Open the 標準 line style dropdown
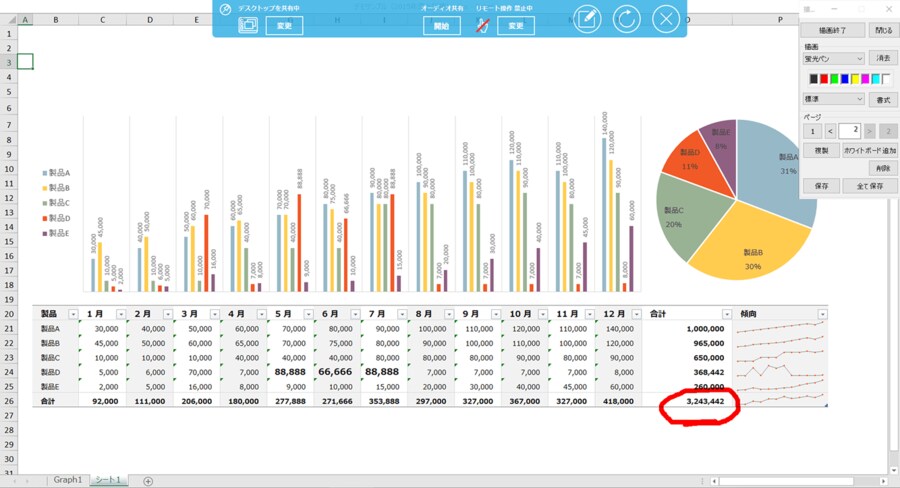 click(859, 99)
